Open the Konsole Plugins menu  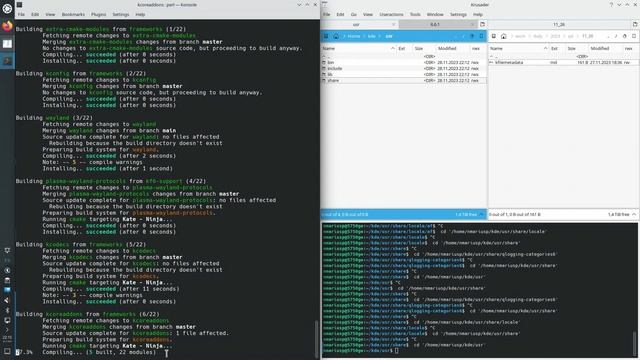click(98, 14)
